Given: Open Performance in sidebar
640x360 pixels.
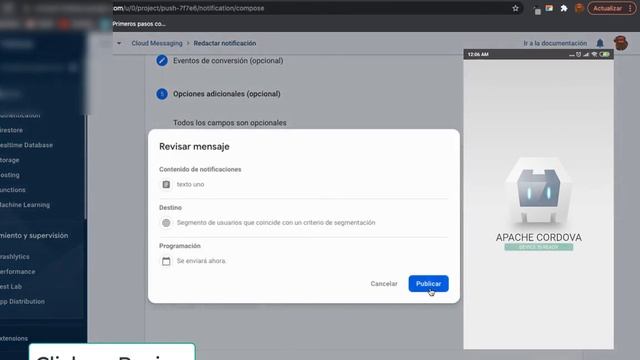Looking at the screenshot, I should (x=18, y=271).
